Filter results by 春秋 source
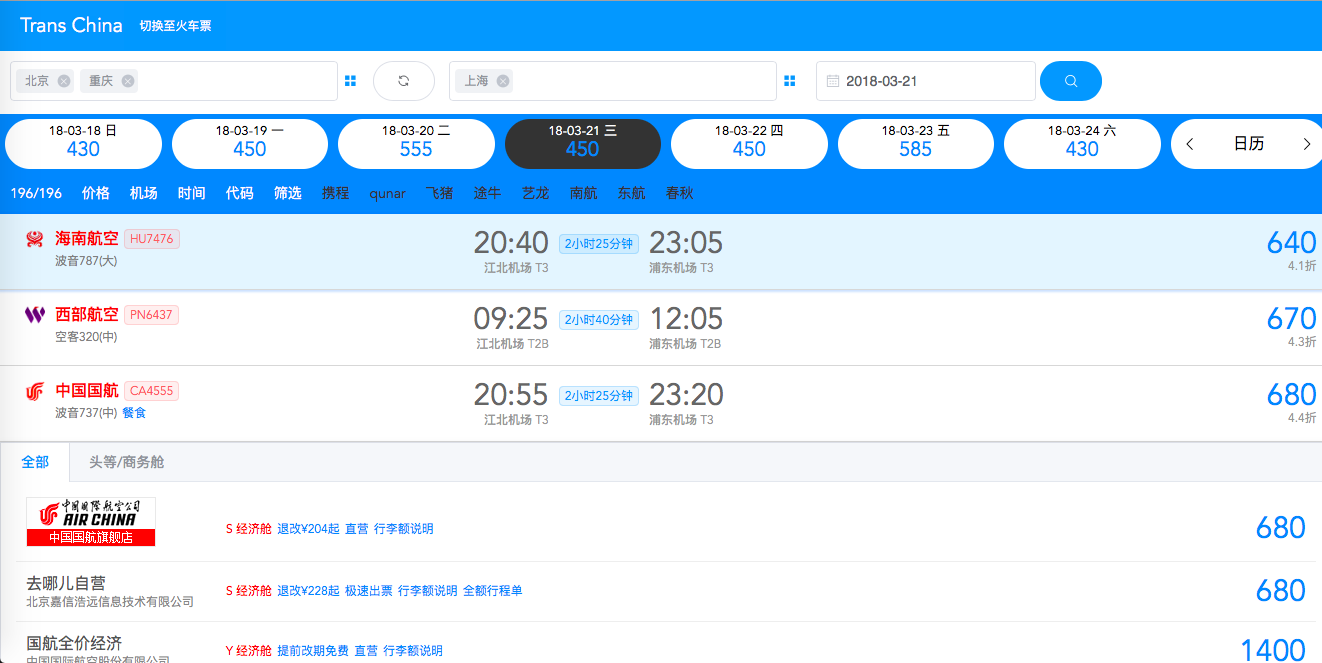1322x663 pixels. pos(680,193)
